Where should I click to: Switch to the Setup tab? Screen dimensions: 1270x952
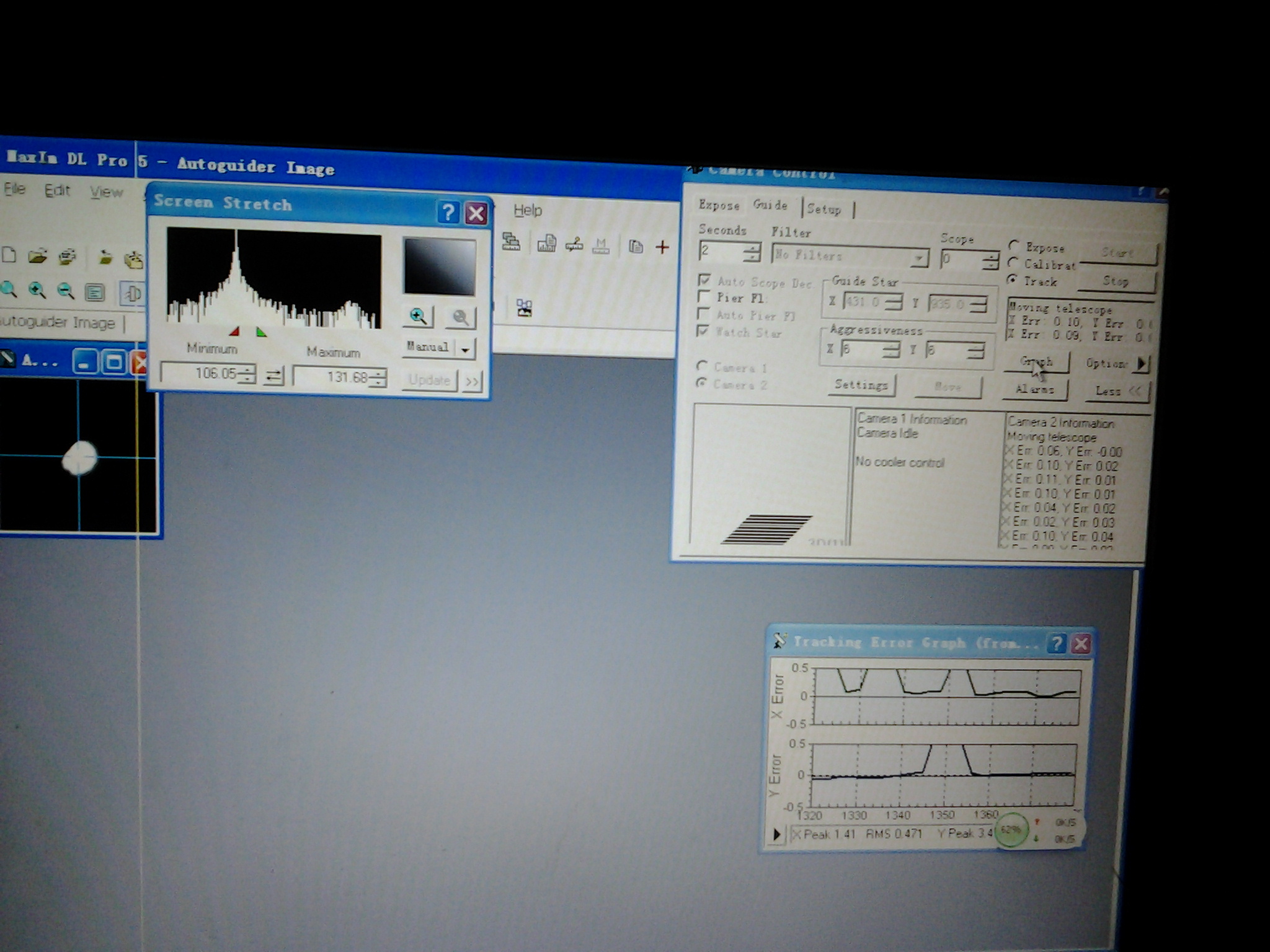pos(825,209)
